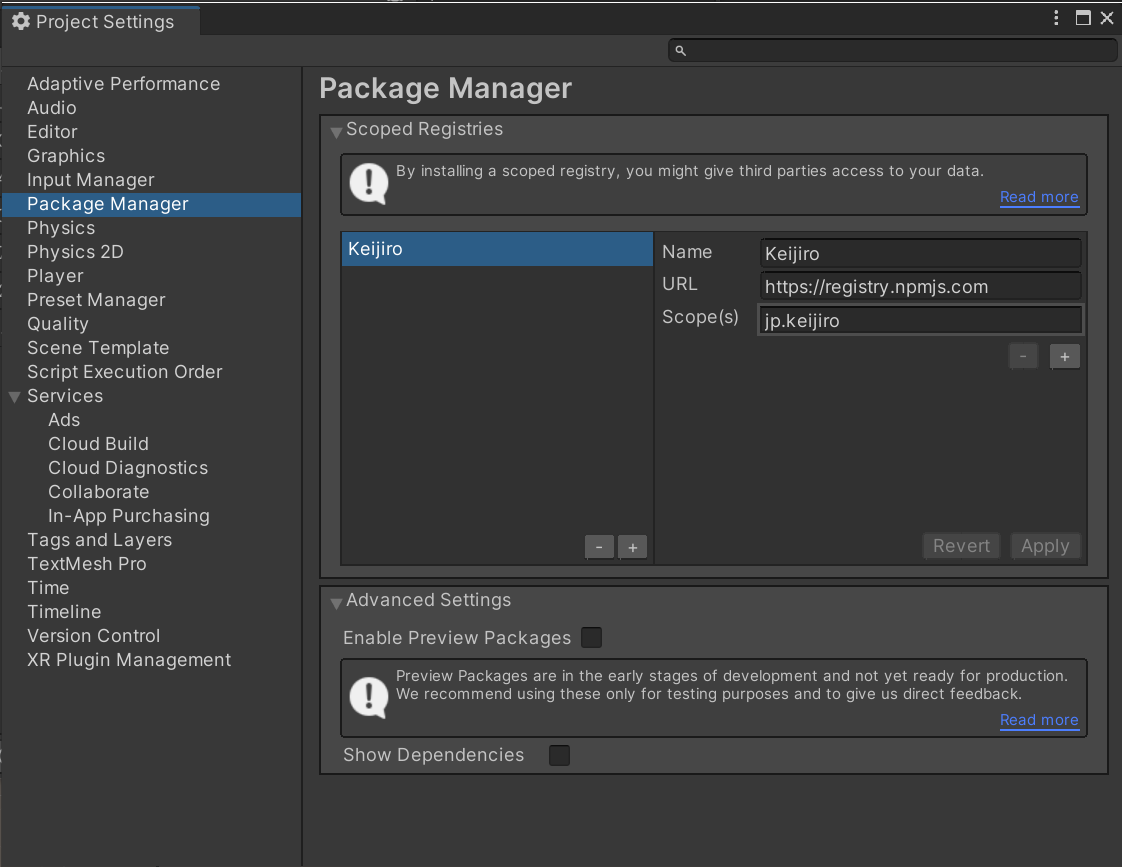Click the registry URL input field
Viewport: 1122px width, 867px height.
coord(920,287)
